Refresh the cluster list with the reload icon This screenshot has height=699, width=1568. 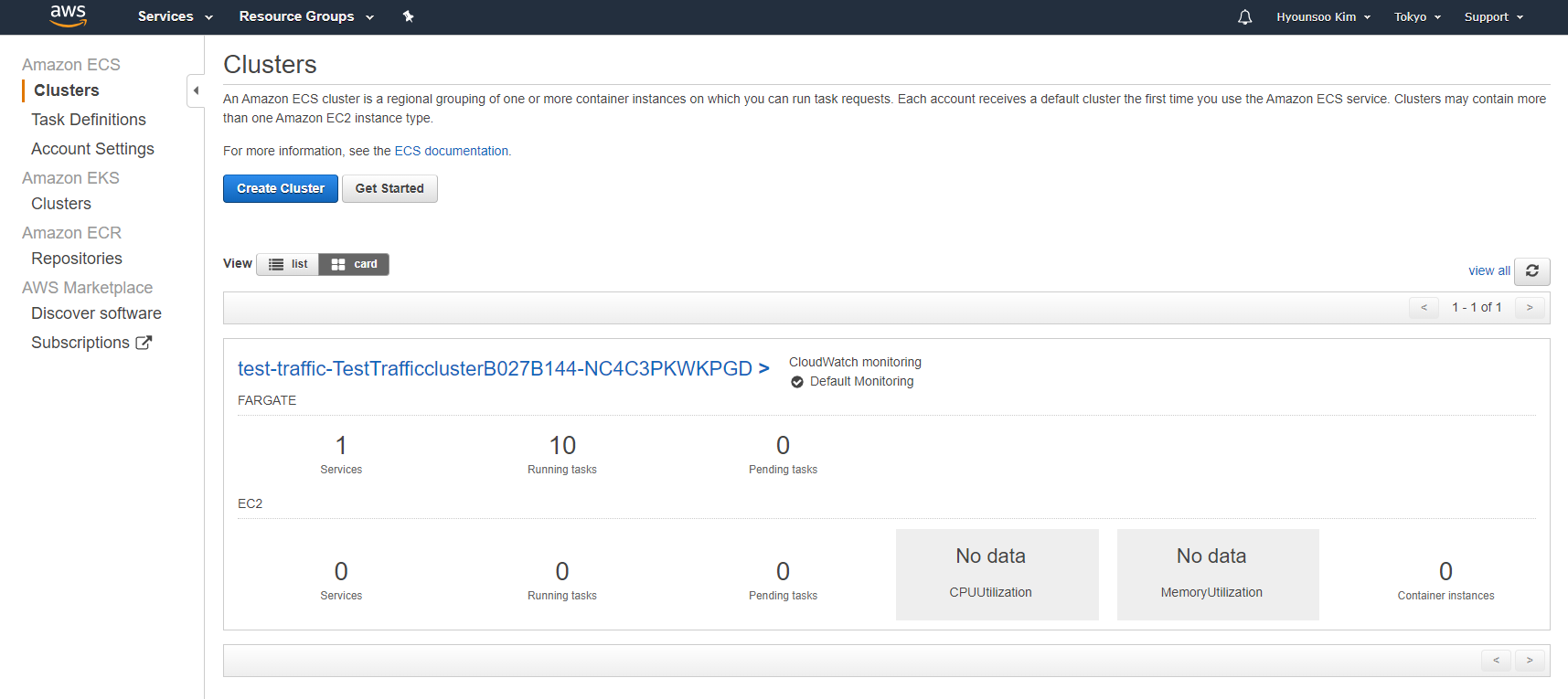pos(1532,270)
